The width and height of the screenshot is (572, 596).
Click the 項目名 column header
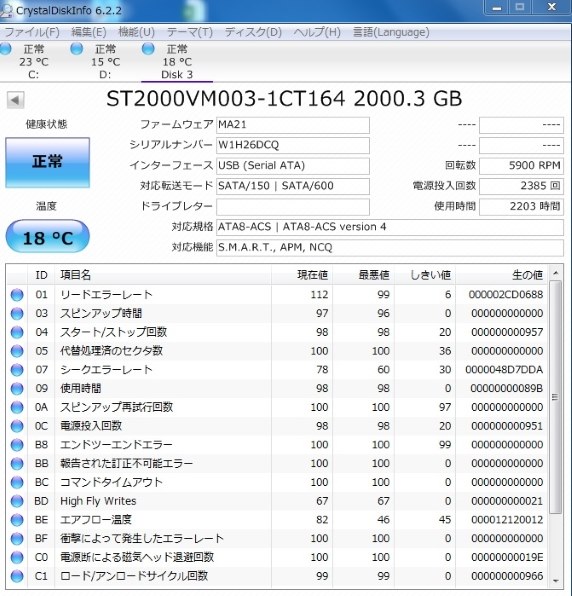click(163, 275)
